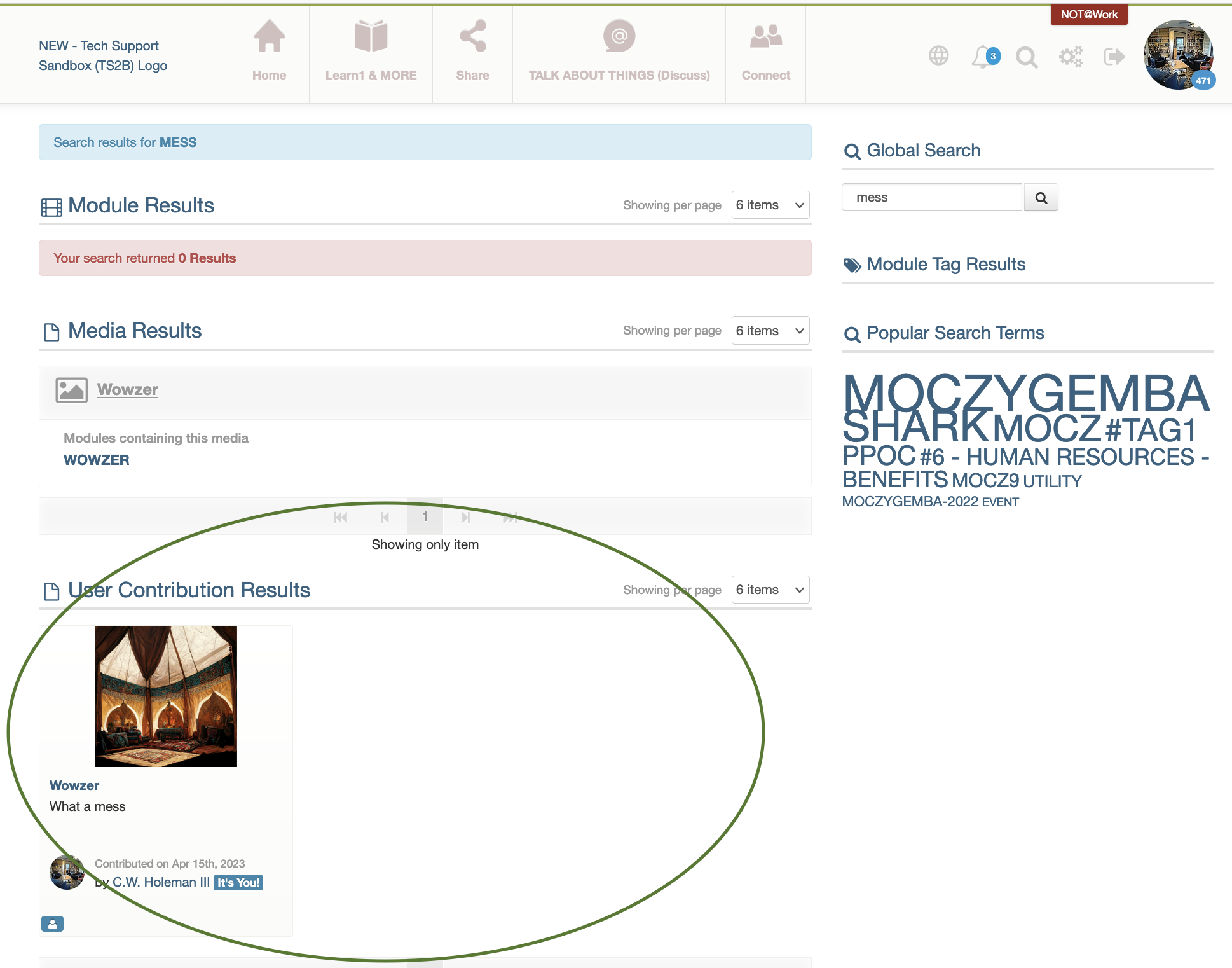
Task: Click the It's You! badge
Action: [x=238, y=883]
